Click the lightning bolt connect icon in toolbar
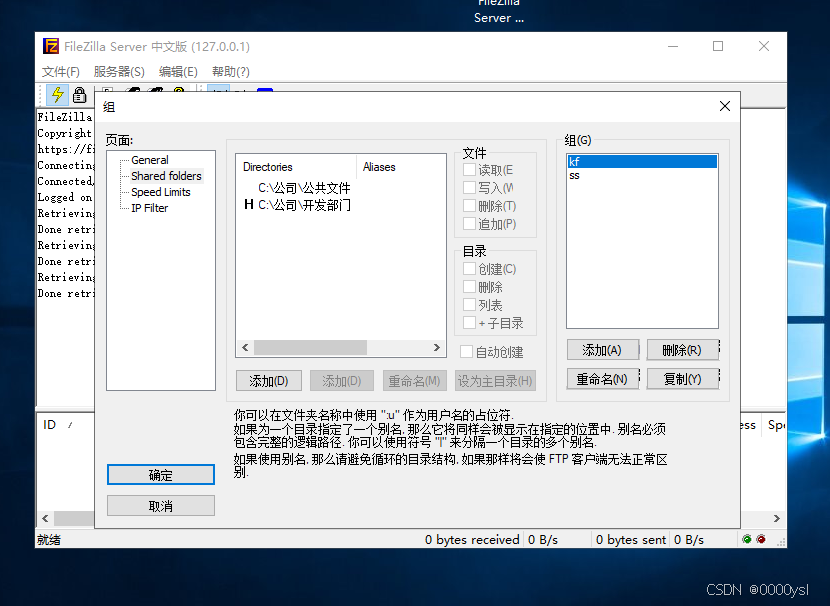This screenshot has height=606, width=830. tap(57, 95)
